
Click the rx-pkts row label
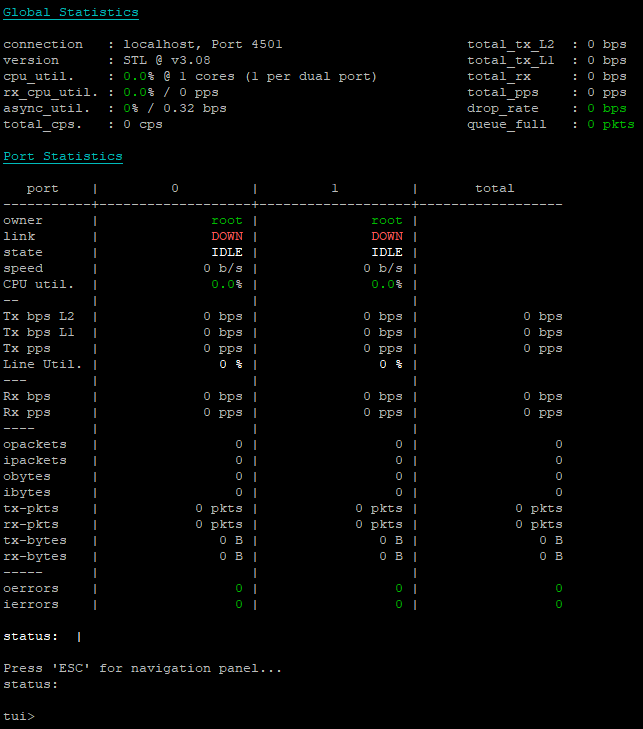31,525
